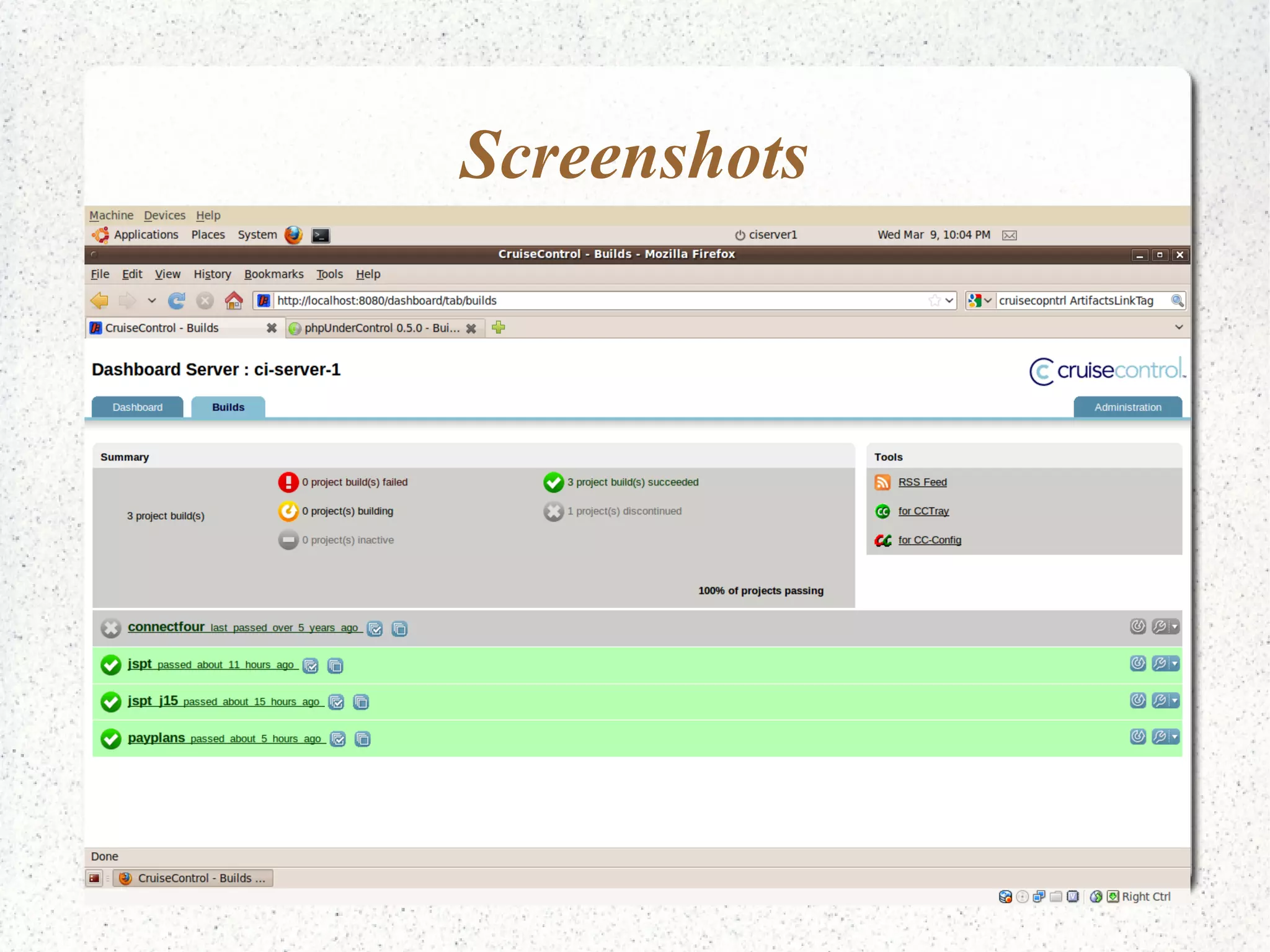Image resolution: width=1270 pixels, height=952 pixels.
Task: Force build the jspt project icon
Action: coord(1137,664)
